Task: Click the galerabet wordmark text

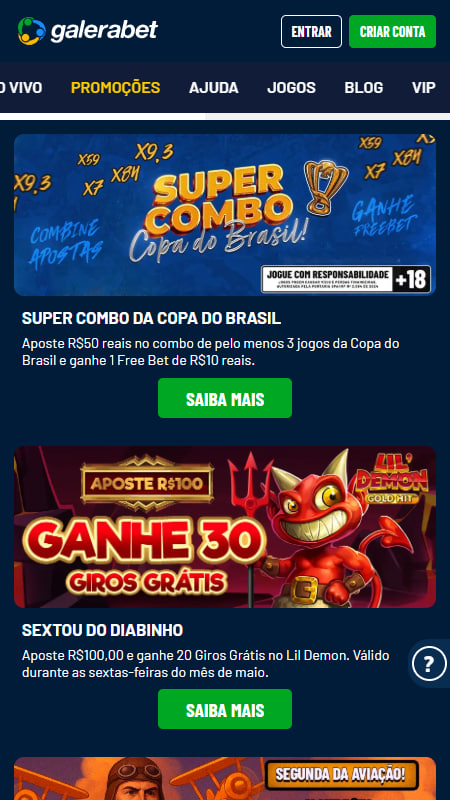Action: 104,31
